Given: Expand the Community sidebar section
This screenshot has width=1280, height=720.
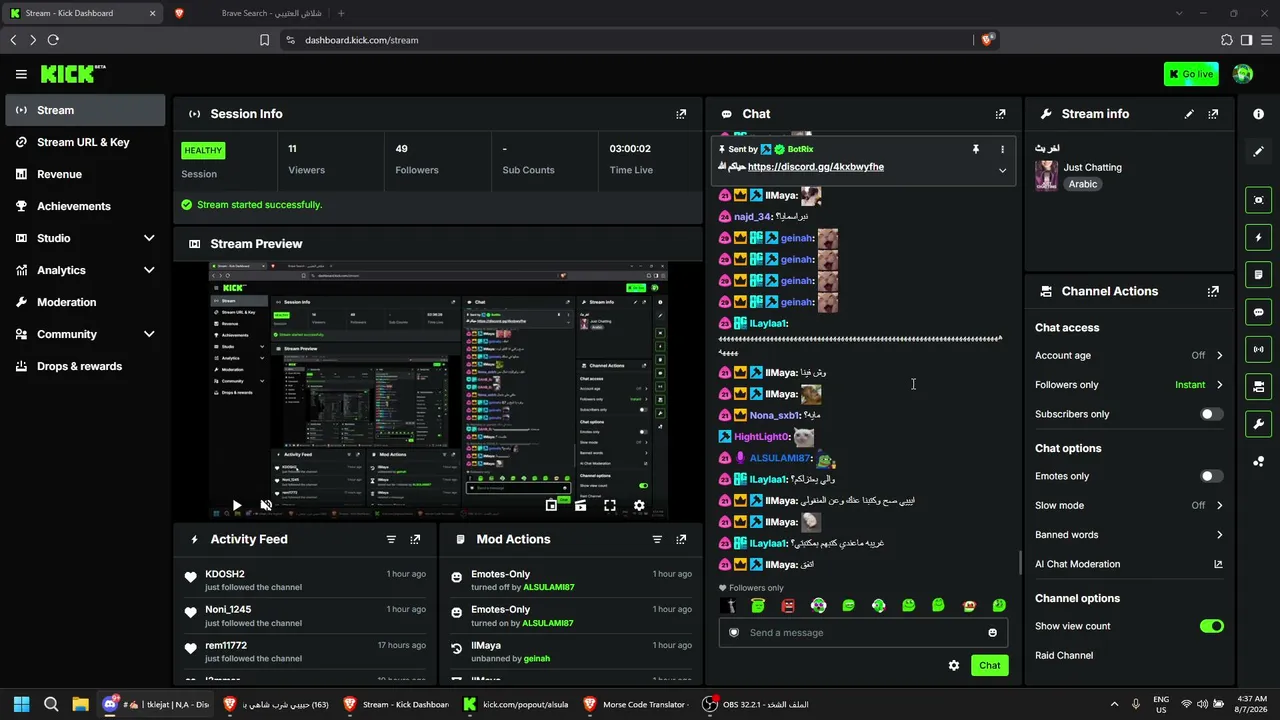Looking at the screenshot, I should click(149, 334).
